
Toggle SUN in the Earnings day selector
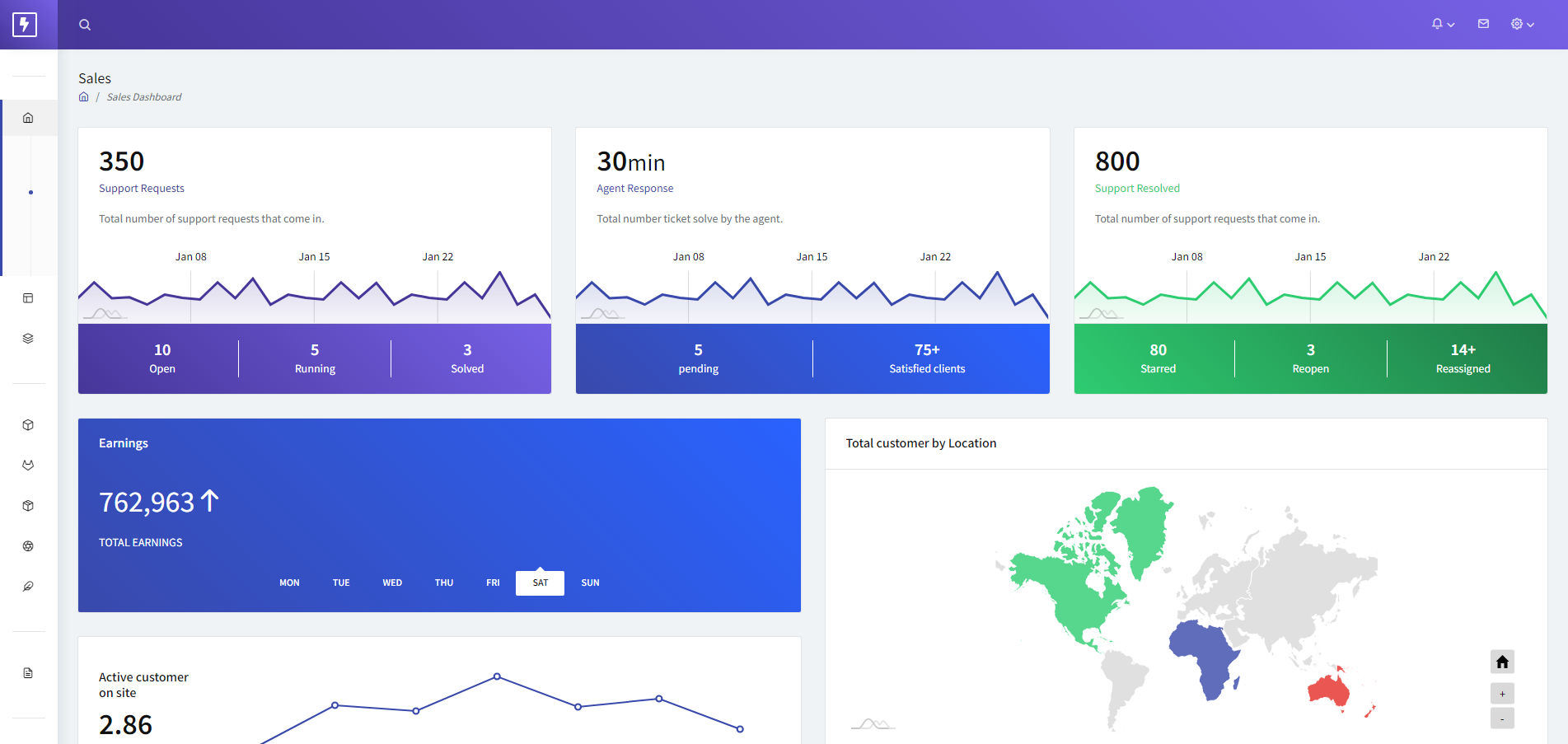point(590,583)
